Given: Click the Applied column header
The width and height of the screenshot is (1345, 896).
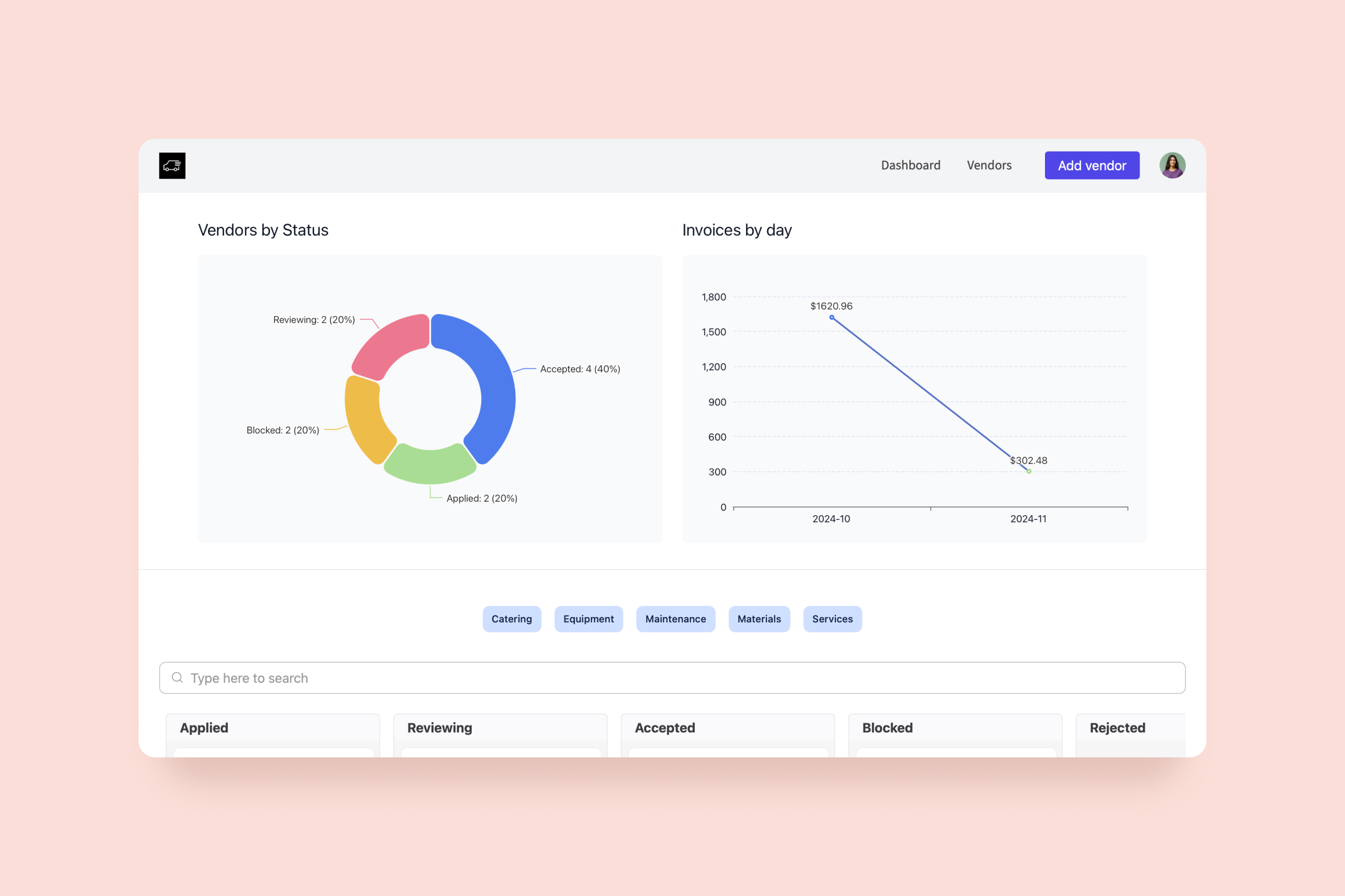Looking at the screenshot, I should point(204,727).
